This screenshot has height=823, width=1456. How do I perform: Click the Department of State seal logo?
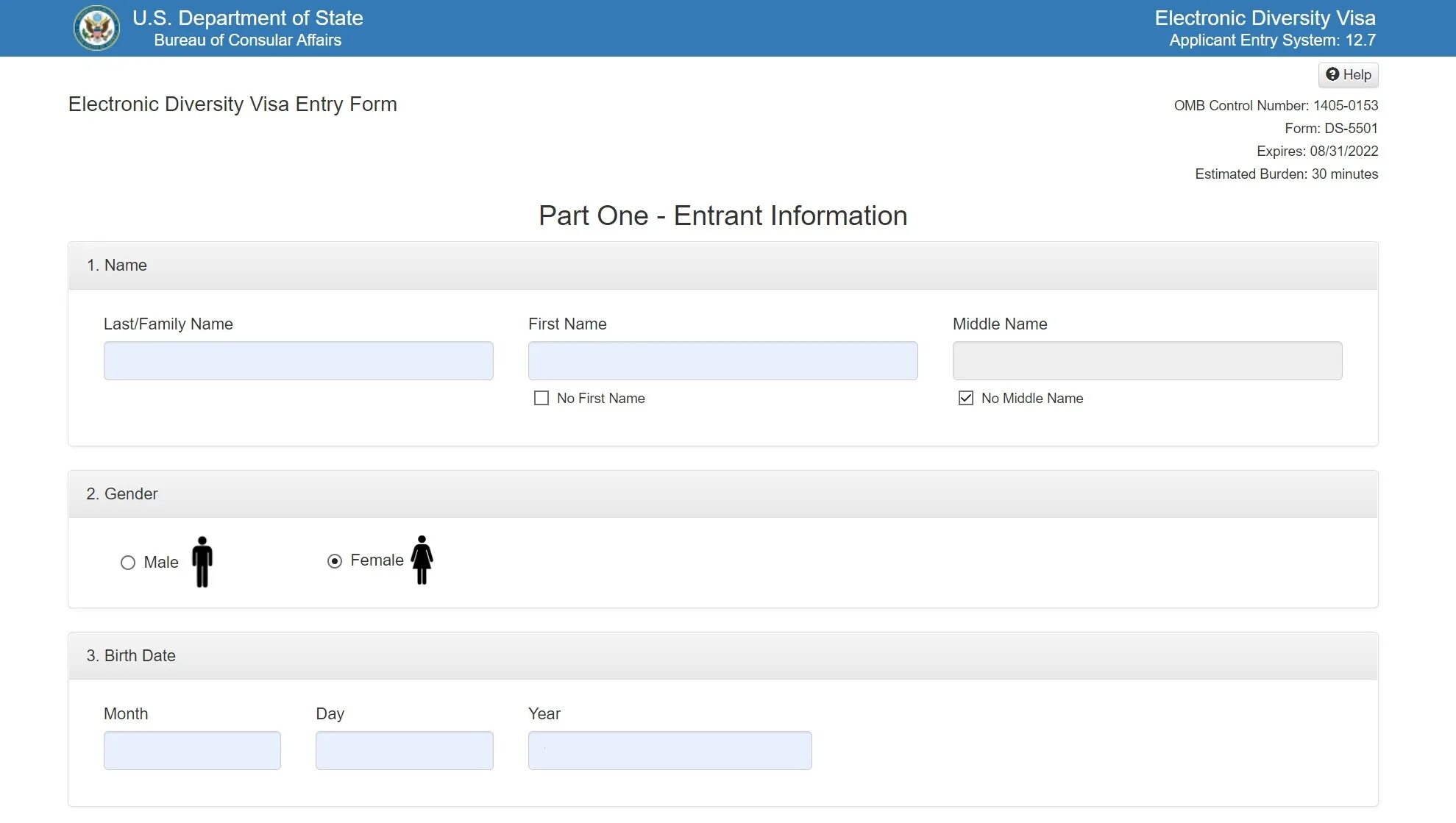[96, 28]
